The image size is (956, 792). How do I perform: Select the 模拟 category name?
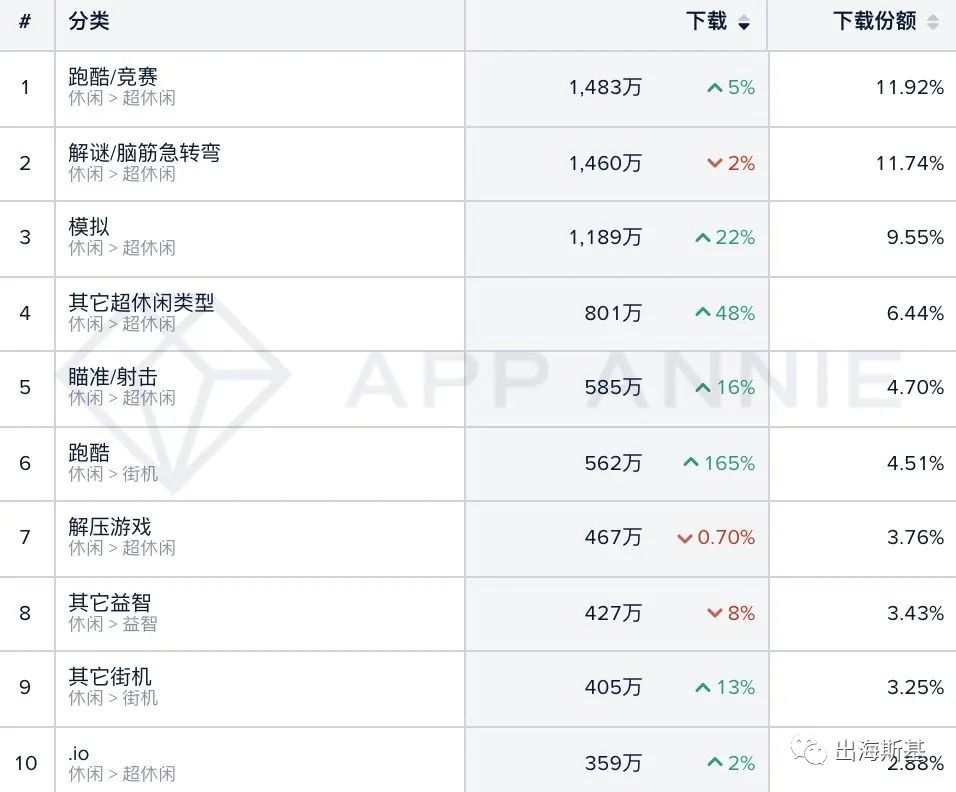89,227
